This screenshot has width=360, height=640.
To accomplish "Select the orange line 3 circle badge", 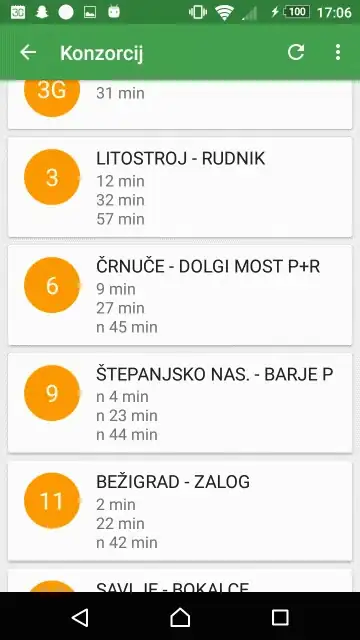I will [x=52, y=177].
